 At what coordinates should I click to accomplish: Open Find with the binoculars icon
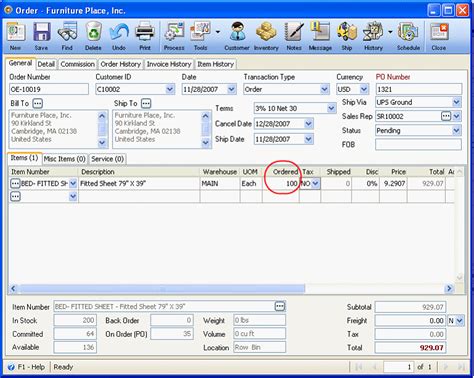[67, 36]
